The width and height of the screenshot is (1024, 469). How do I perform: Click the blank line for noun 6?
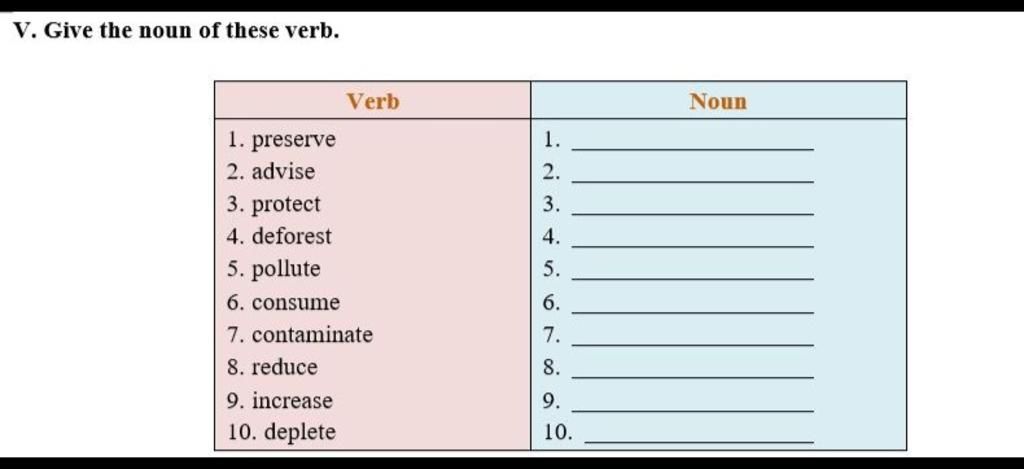(x=692, y=312)
